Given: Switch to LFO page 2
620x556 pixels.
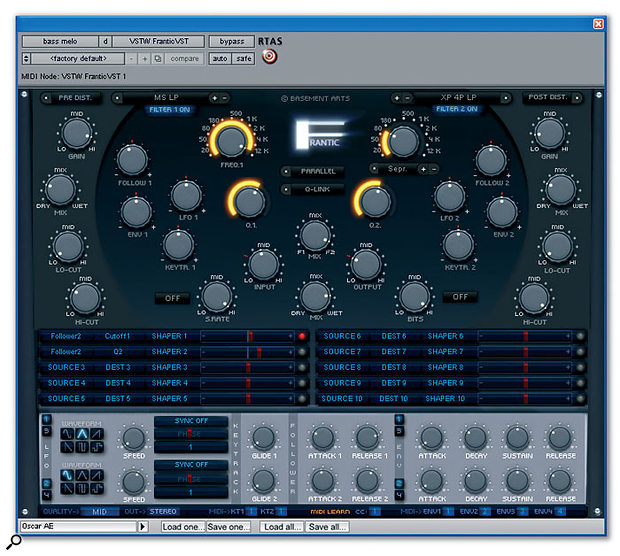Looking at the screenshot, I should (47, 483).
